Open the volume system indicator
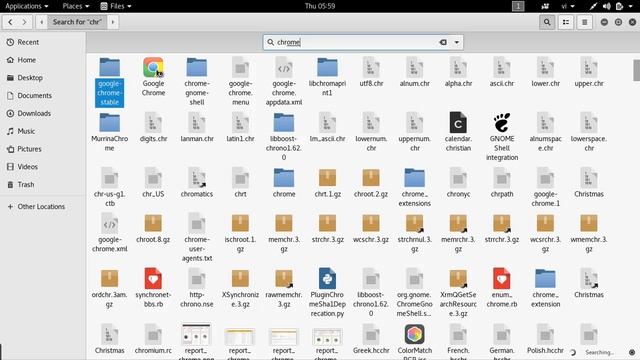Viewport: 640px width, 360px height. pyautogui.click(x=607, y=6)
